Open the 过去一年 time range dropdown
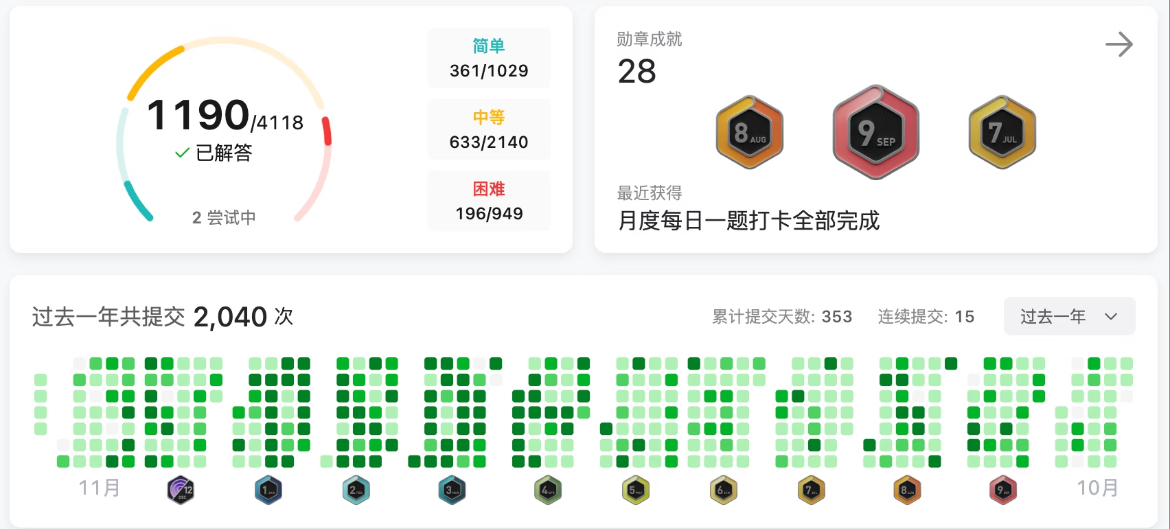 tap(1069, 316)
